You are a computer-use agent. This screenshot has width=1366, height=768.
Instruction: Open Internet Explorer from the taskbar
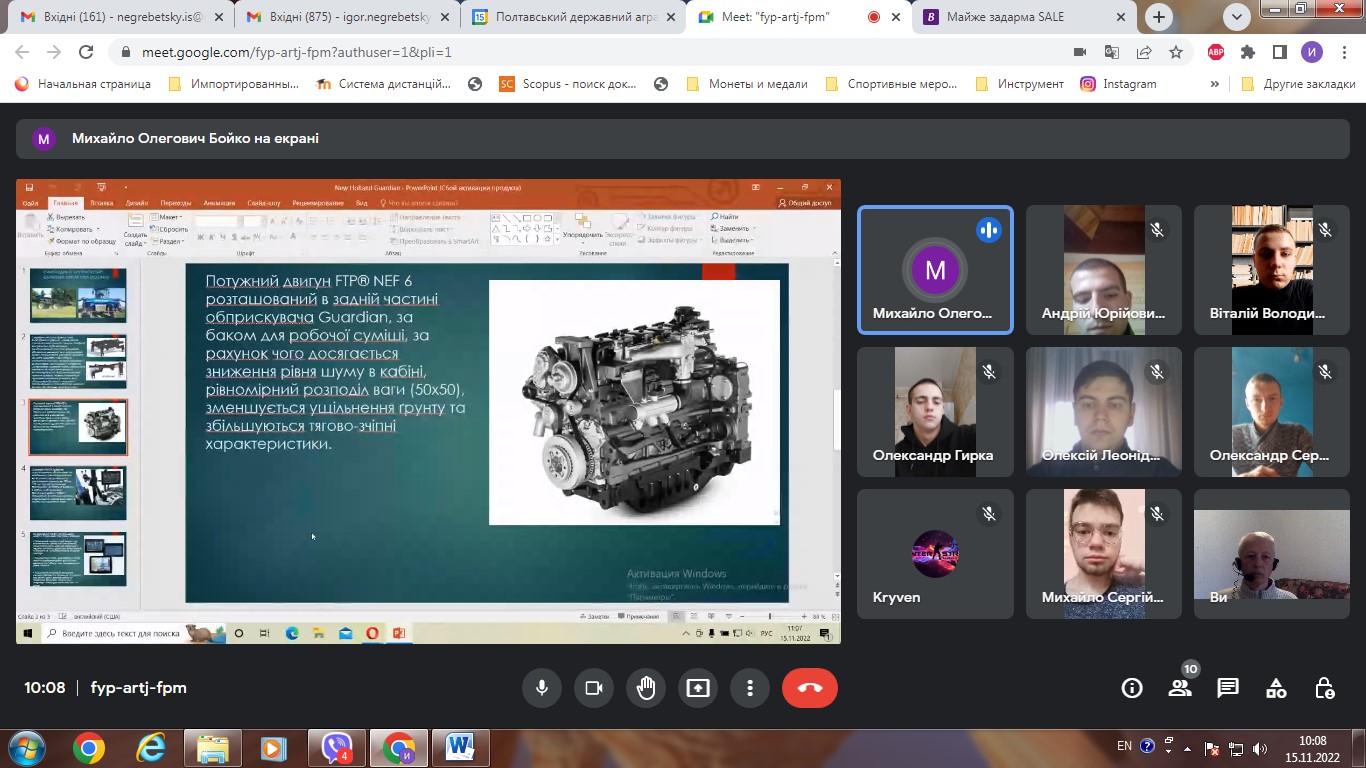(151, 747)
